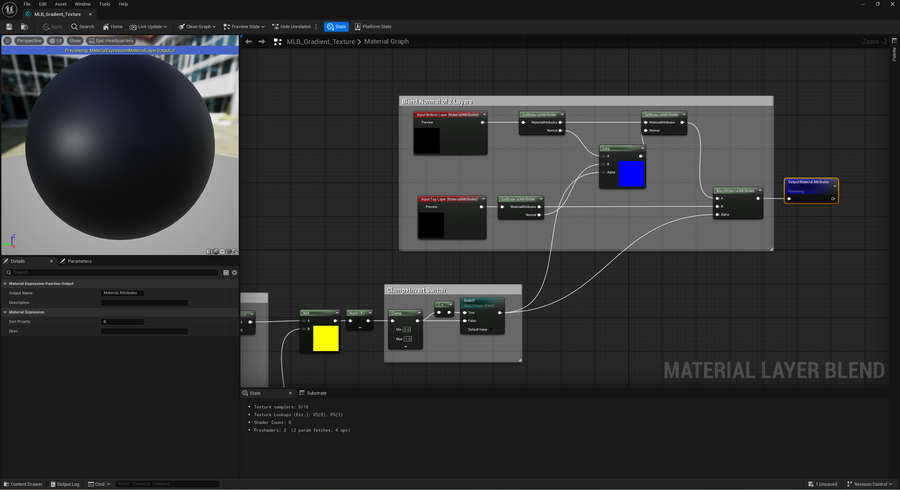
Task: Open the Asset menu
Action: click(x=61, y=4)
